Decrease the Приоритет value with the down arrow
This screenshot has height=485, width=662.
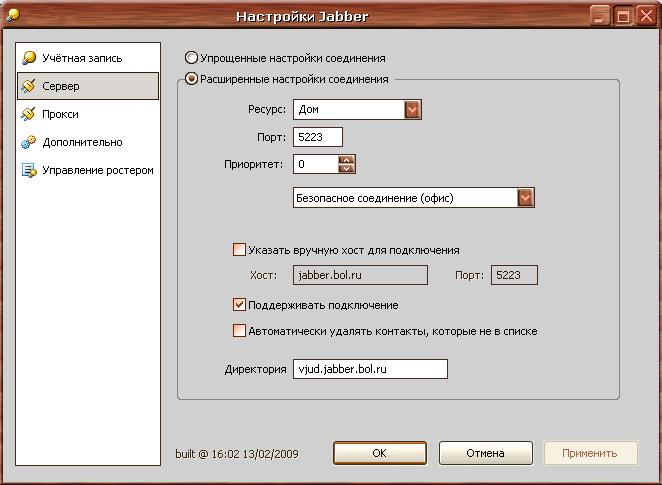(x=347, y=168)
